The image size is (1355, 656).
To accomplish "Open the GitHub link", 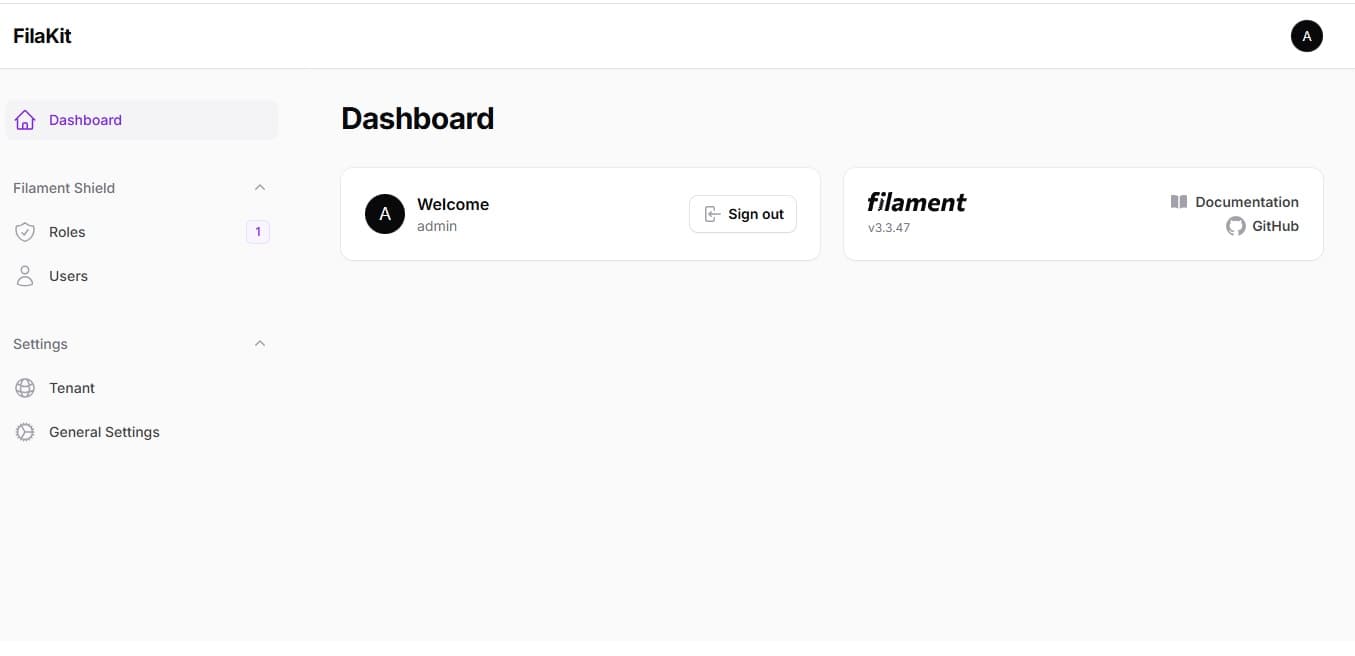I will pos(1275,226).
